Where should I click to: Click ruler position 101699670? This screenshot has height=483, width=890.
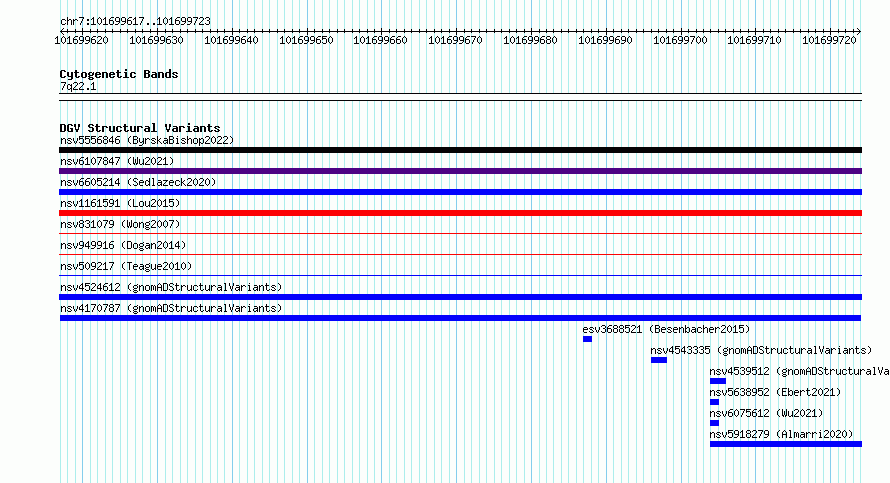click(x=455, y=40)
